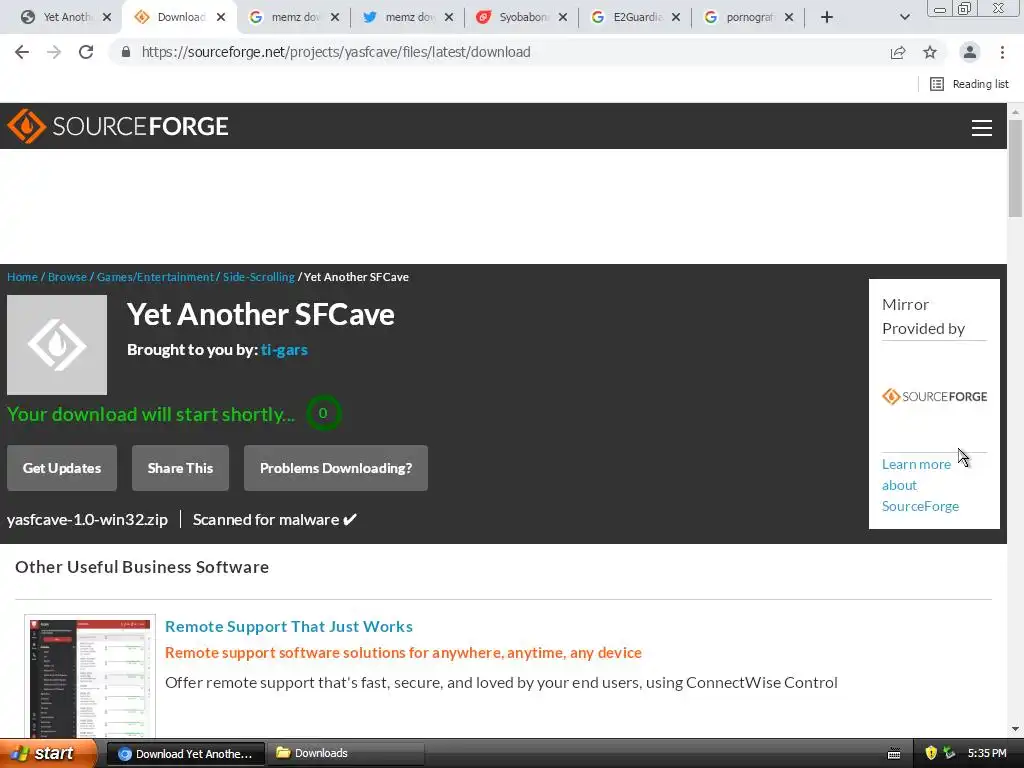The width and height of the screenshot is (1024, 768).
Task: Click the Browse breadcrumb link
Action: [67, 277]
